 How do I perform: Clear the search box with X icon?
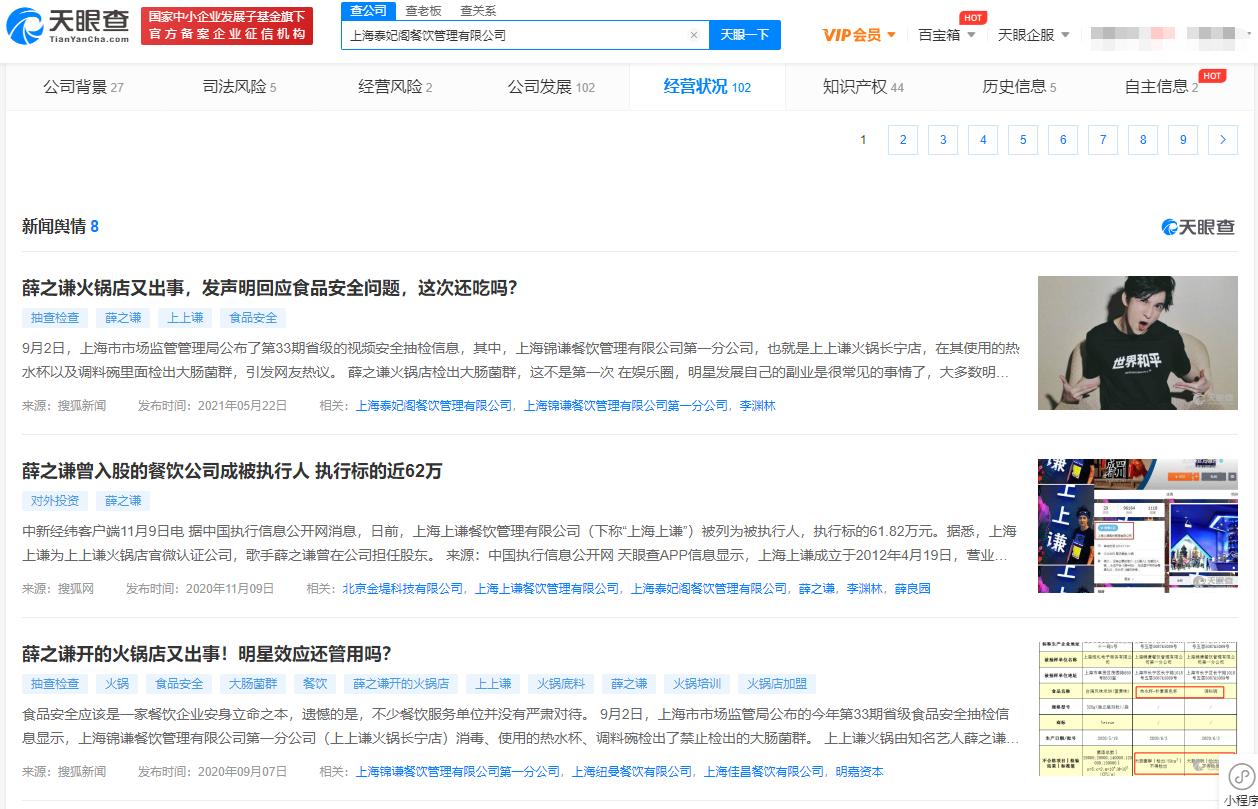[x=694, y=35]
